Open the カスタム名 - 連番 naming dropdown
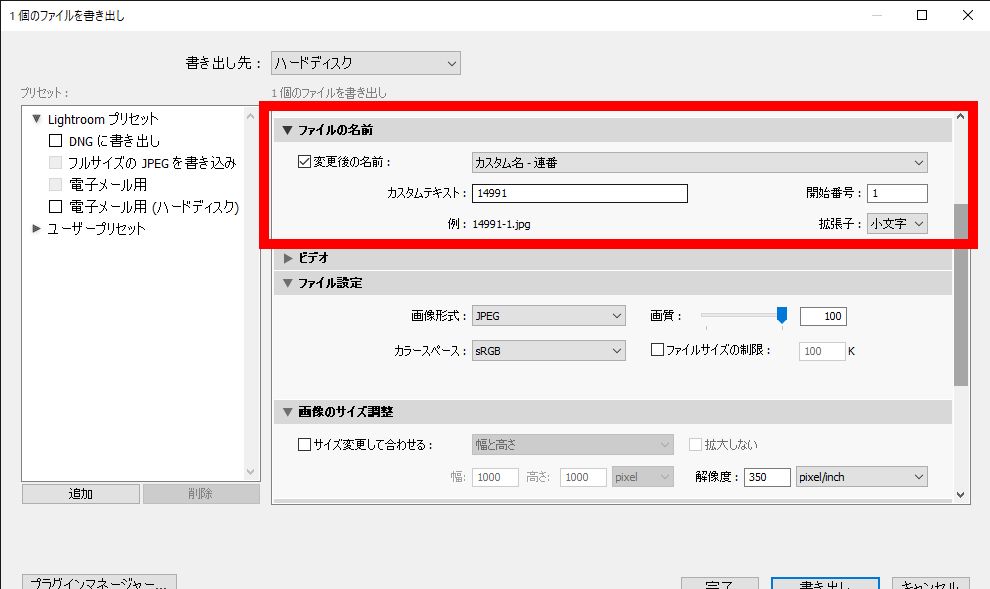 699,162
